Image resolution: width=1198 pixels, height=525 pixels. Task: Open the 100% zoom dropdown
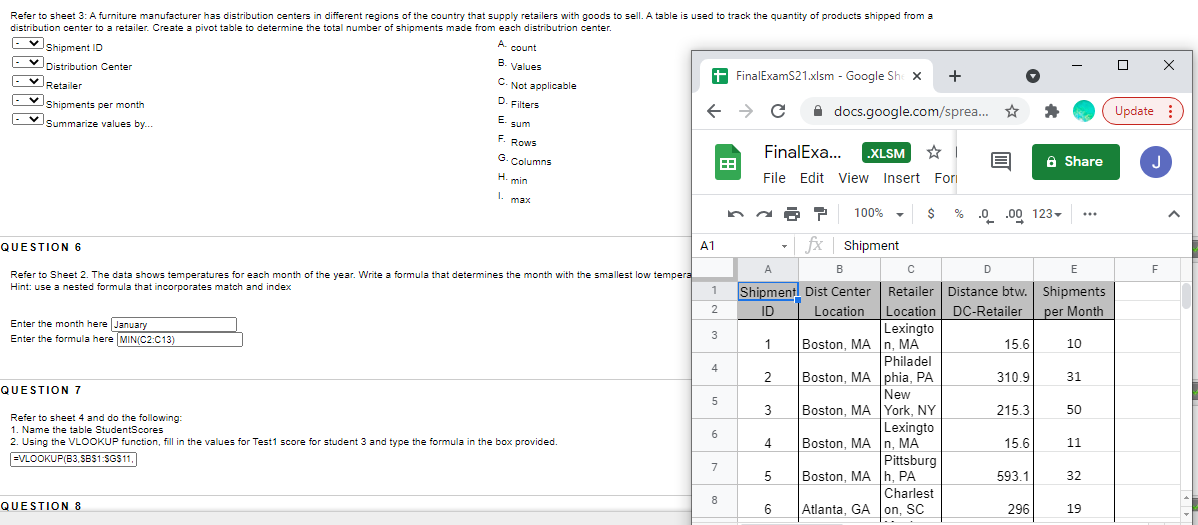879,214
